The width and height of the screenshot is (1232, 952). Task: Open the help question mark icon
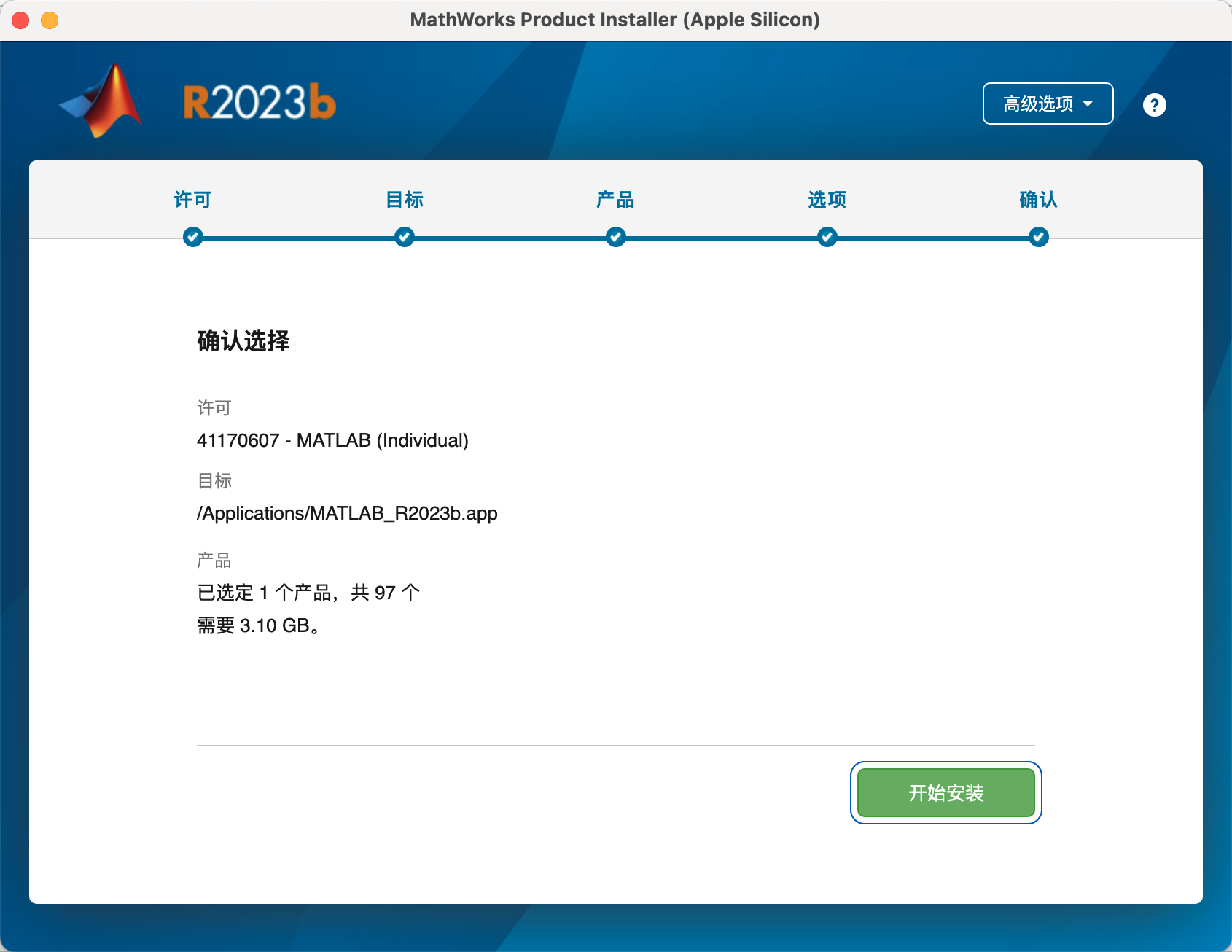tap(1154, 105)
